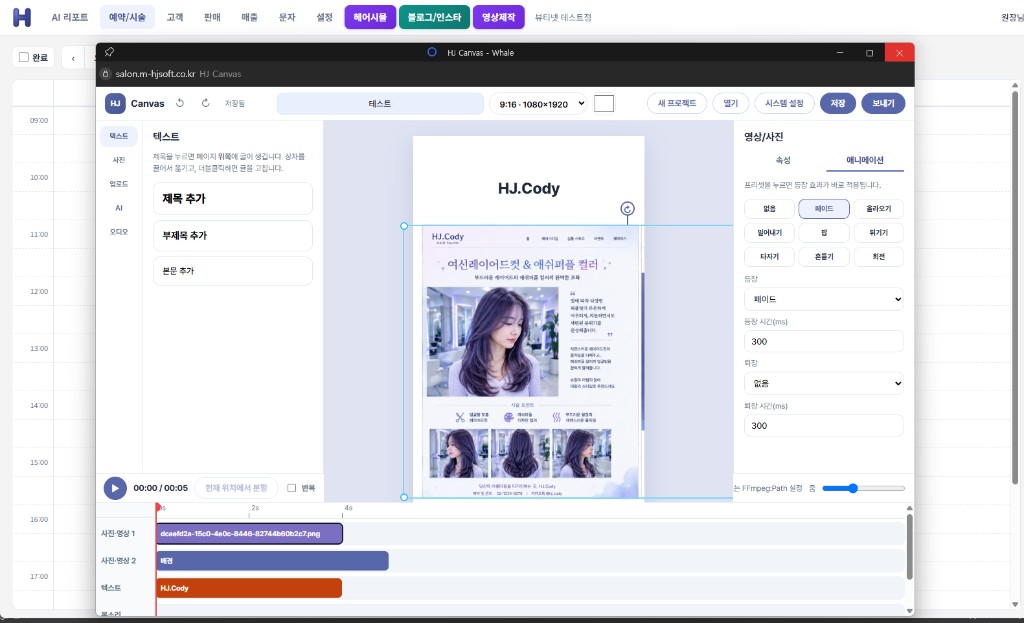The width and height of the screenshot is (1024, 623).
Task: Click 본문 추가 to add body text
Action: coord(232,270)
